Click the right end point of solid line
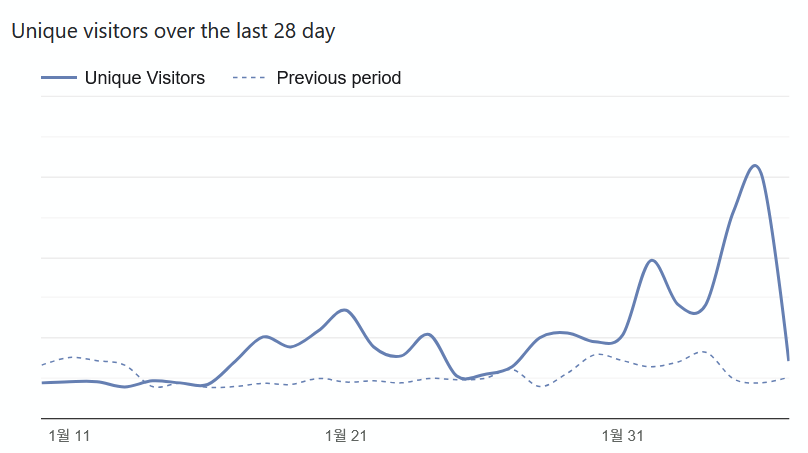 (788, 359)
